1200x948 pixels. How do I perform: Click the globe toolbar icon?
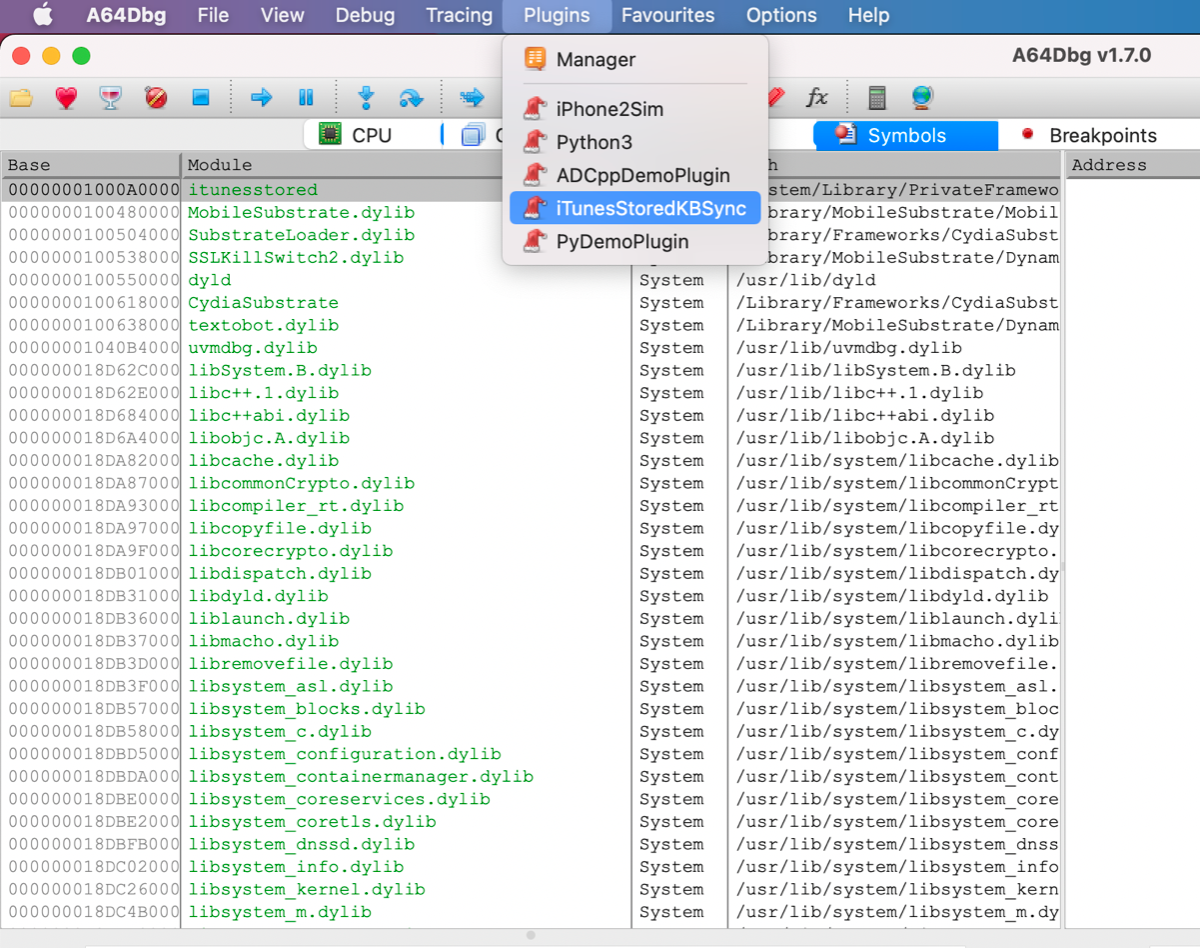click(x=922, y=98)
